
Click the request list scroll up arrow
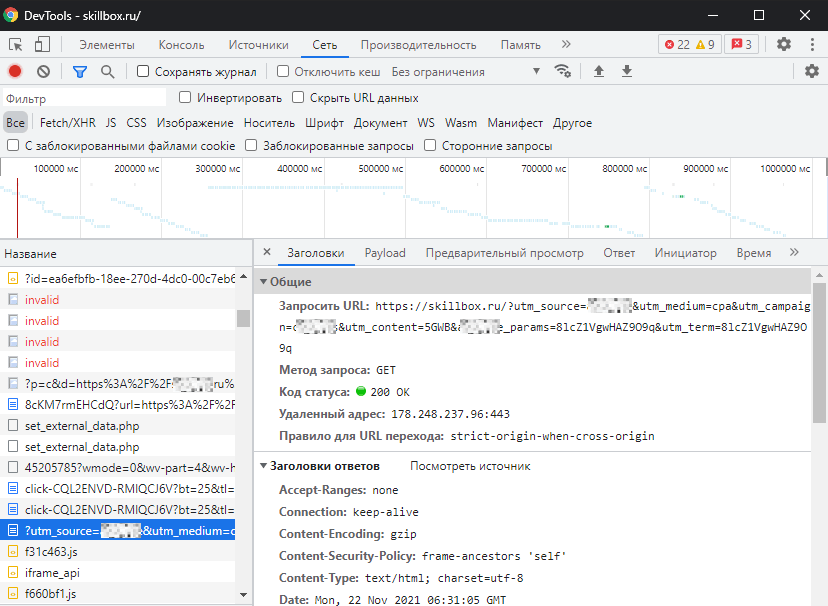[243, 277]
